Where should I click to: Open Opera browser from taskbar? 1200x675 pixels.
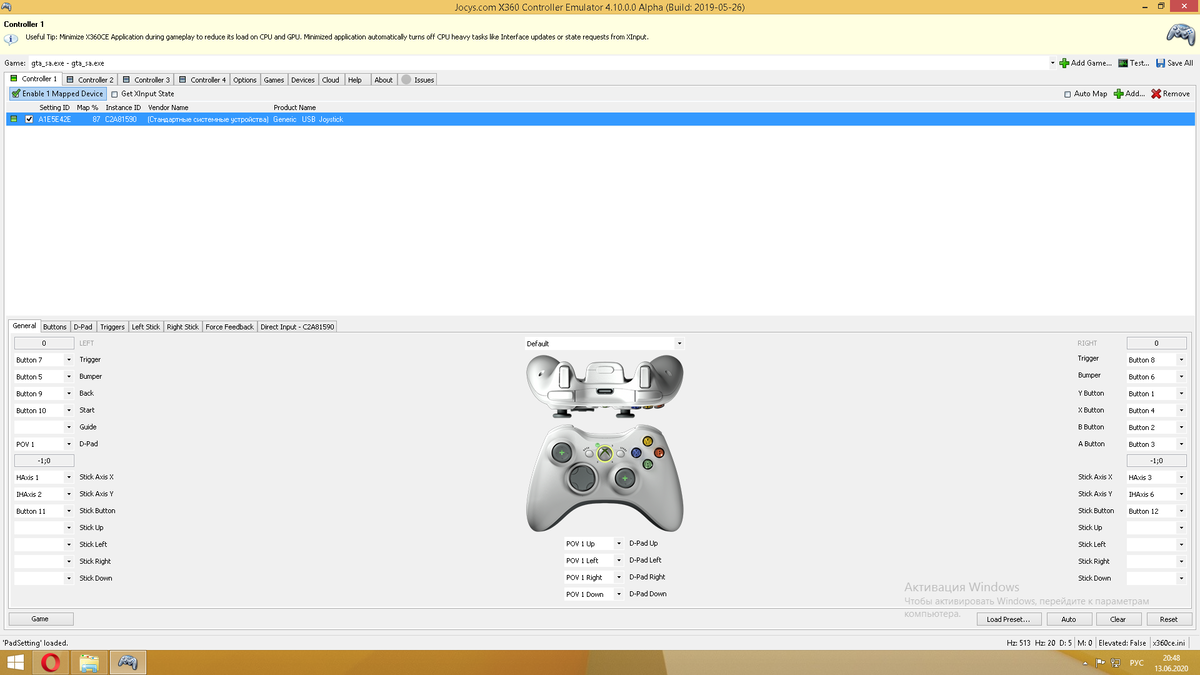(50, 662)
